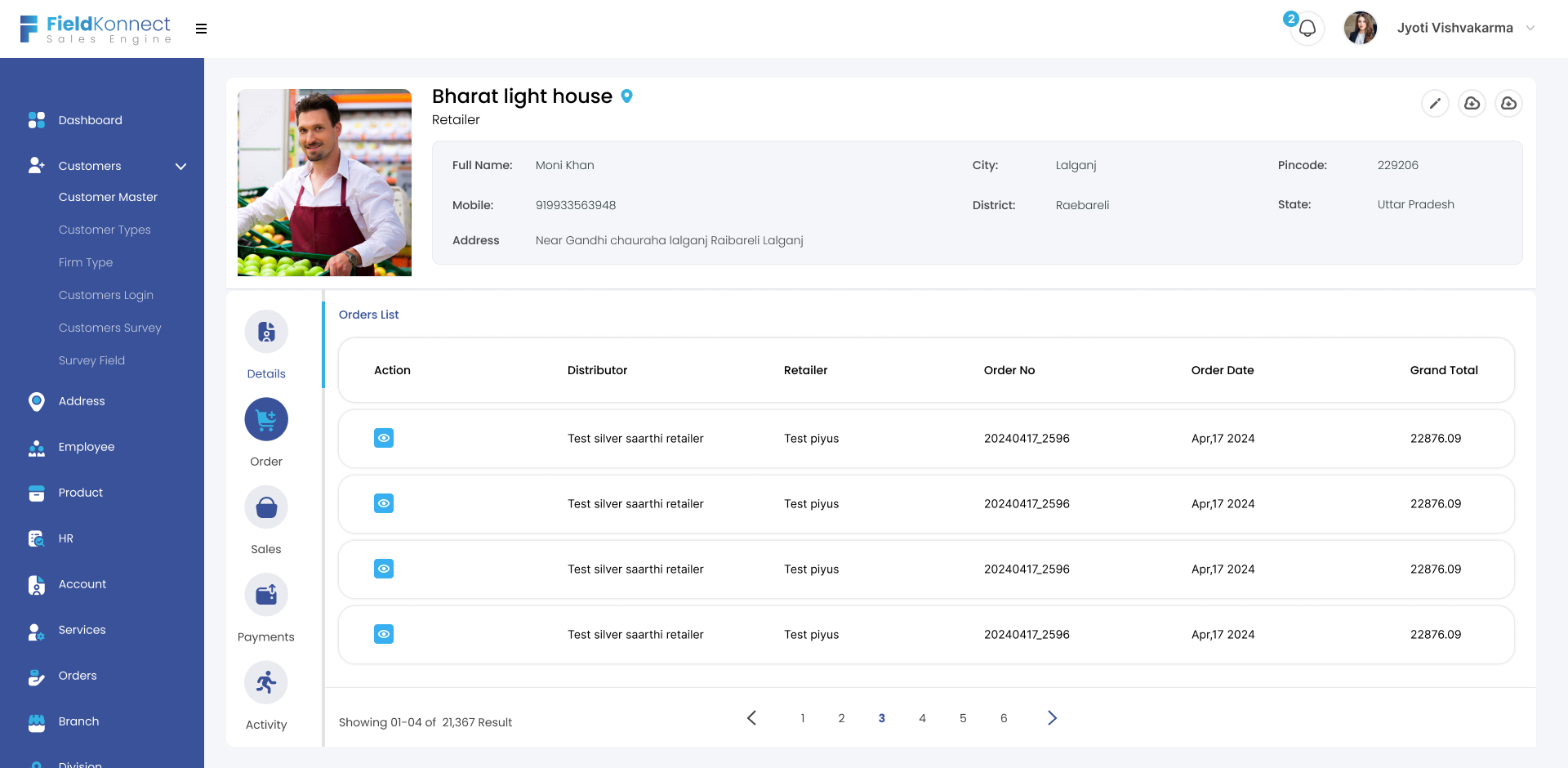Open the Sales basket icon
1568x768 pixels.
coord(266,507)
